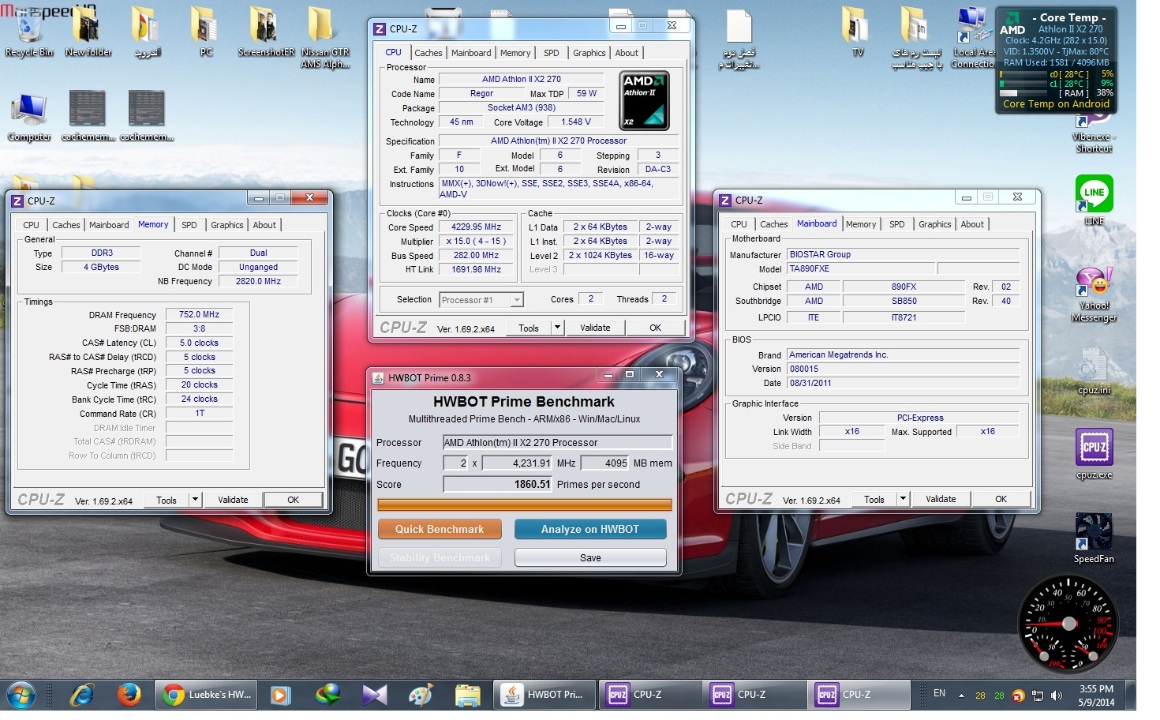This screenshot has height=720, width=1160.
Task: Click Tools button in Mainboard CPU-Z window
Action: click(x=874, y=499)
